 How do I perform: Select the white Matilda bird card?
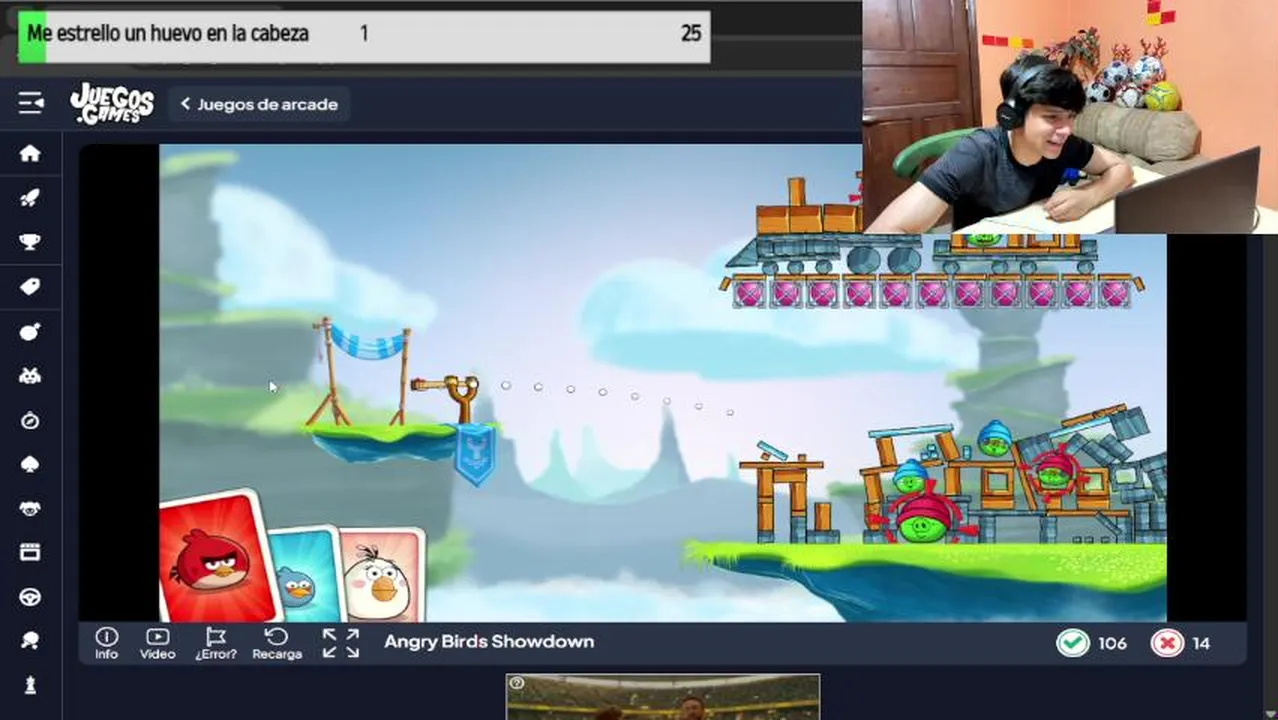click(385, 577)
